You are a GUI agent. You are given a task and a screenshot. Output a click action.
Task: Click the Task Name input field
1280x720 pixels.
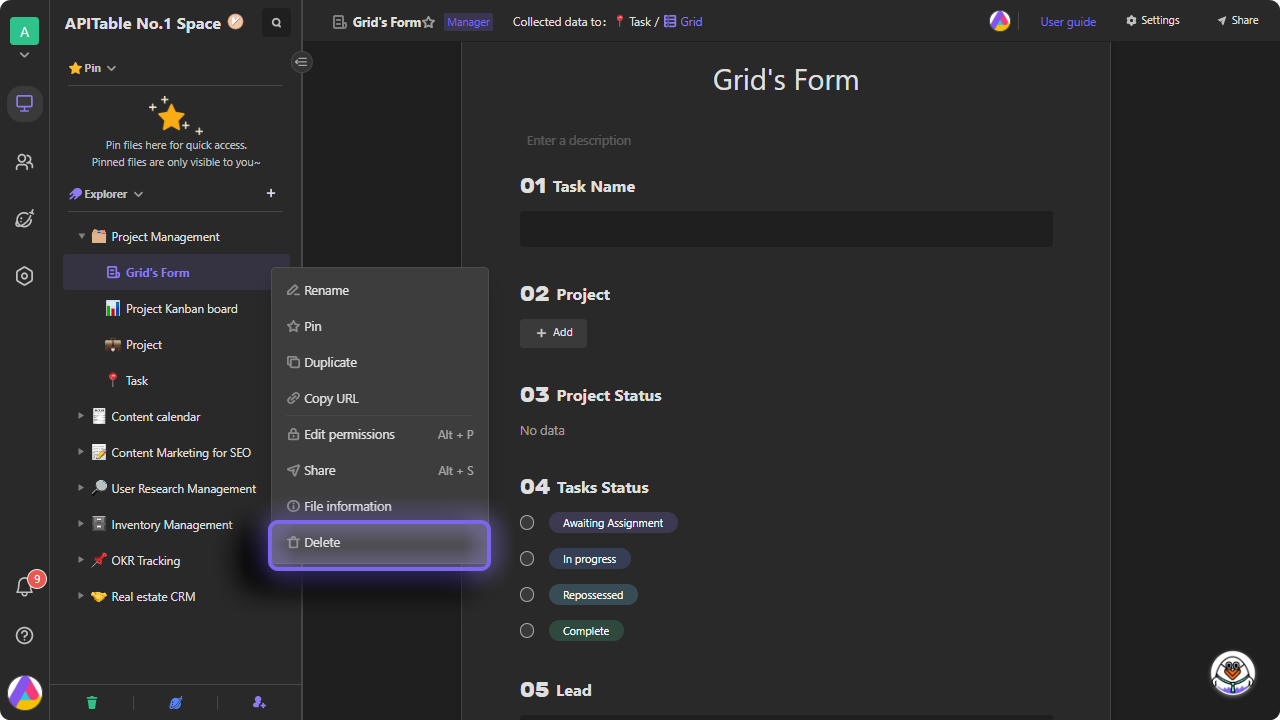pyautogui.click(x=786, y=229)
